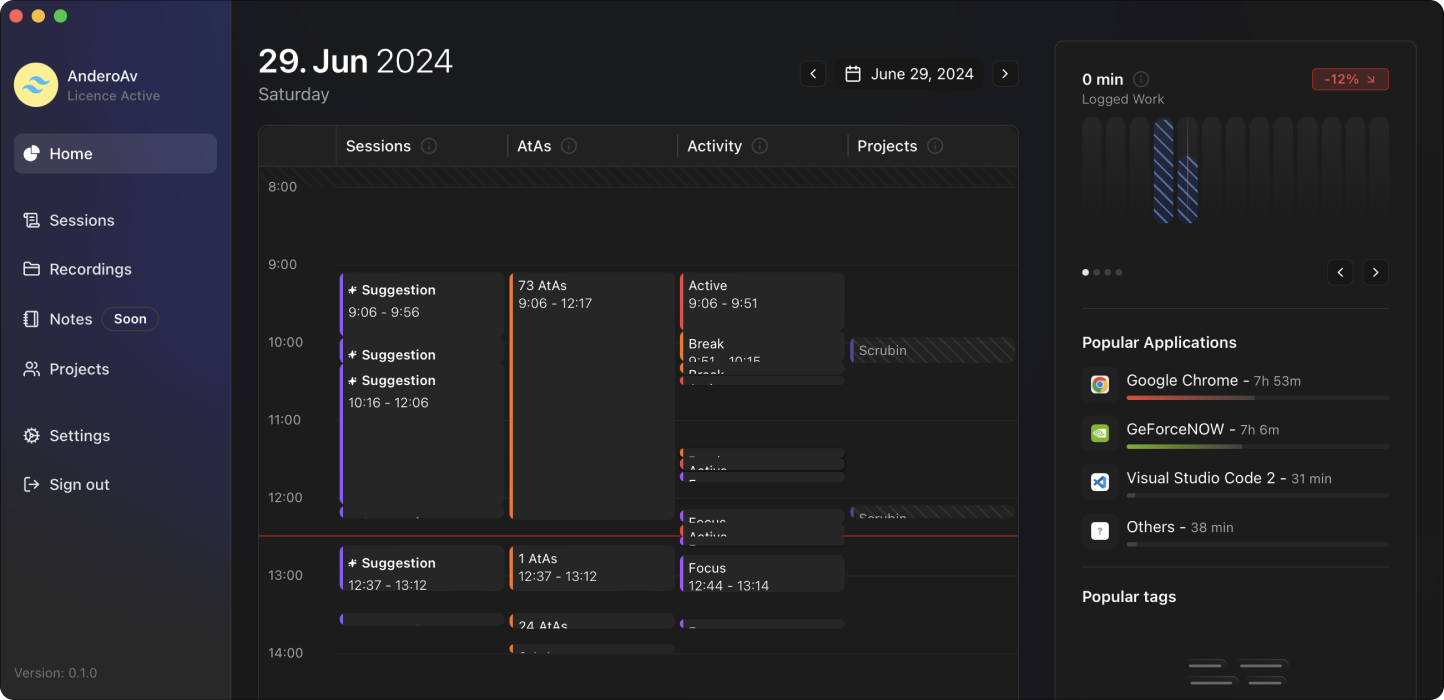Go to the next day arrow

(x=1006, y=74)
